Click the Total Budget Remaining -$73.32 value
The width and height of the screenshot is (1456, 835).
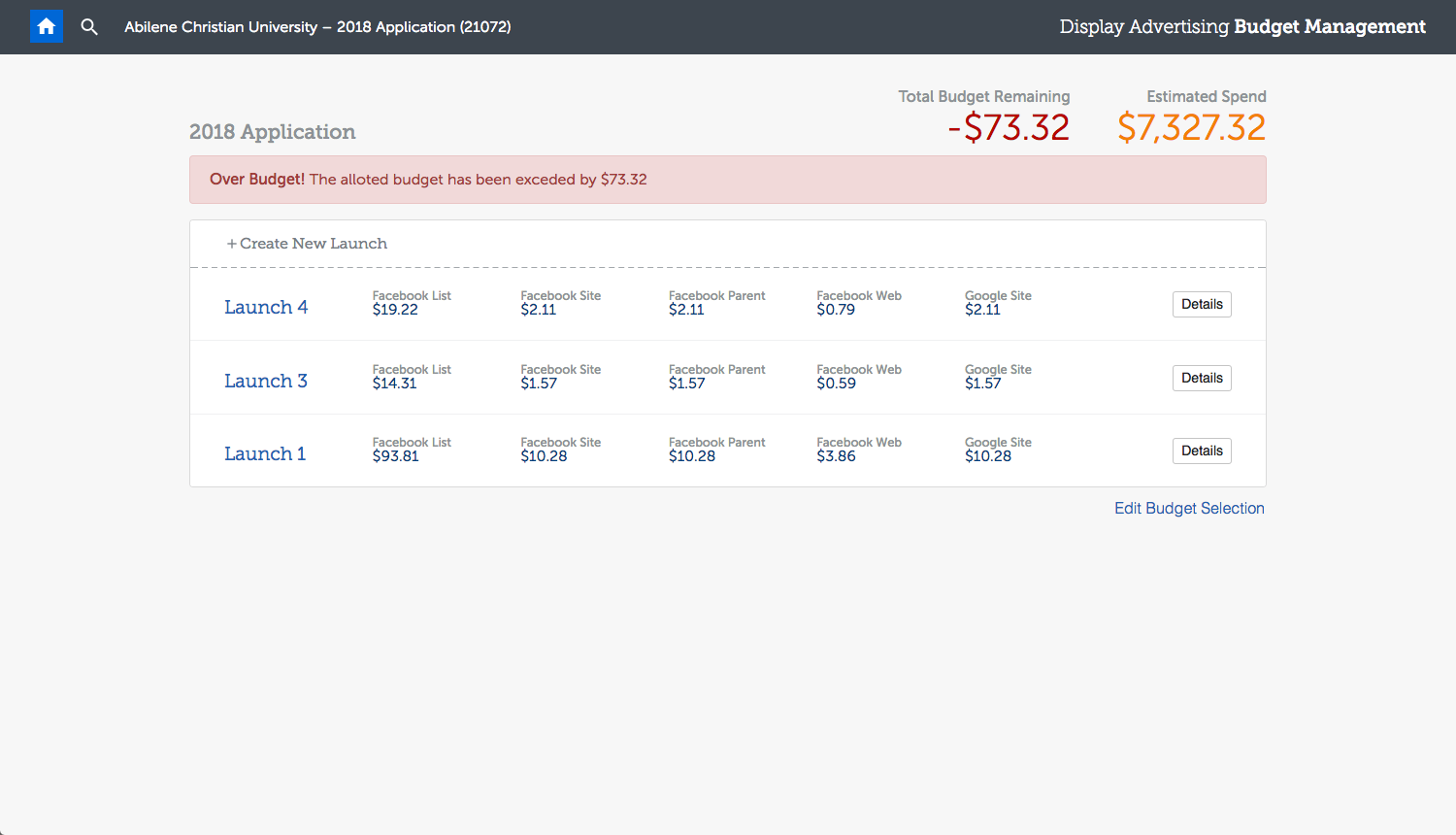tap(1009, 128)
